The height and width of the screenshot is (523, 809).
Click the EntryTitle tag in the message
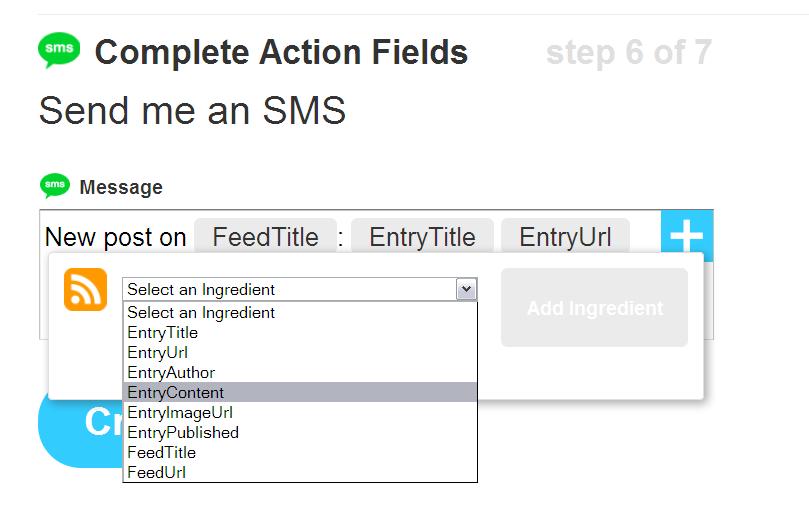point(422,237)
